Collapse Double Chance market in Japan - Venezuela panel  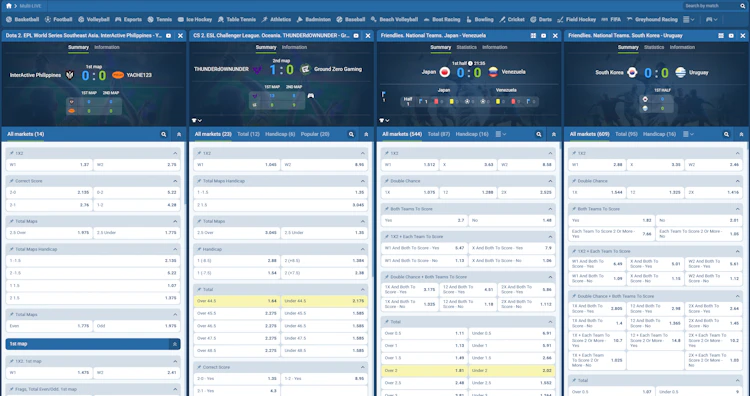(x=550, y=181)
